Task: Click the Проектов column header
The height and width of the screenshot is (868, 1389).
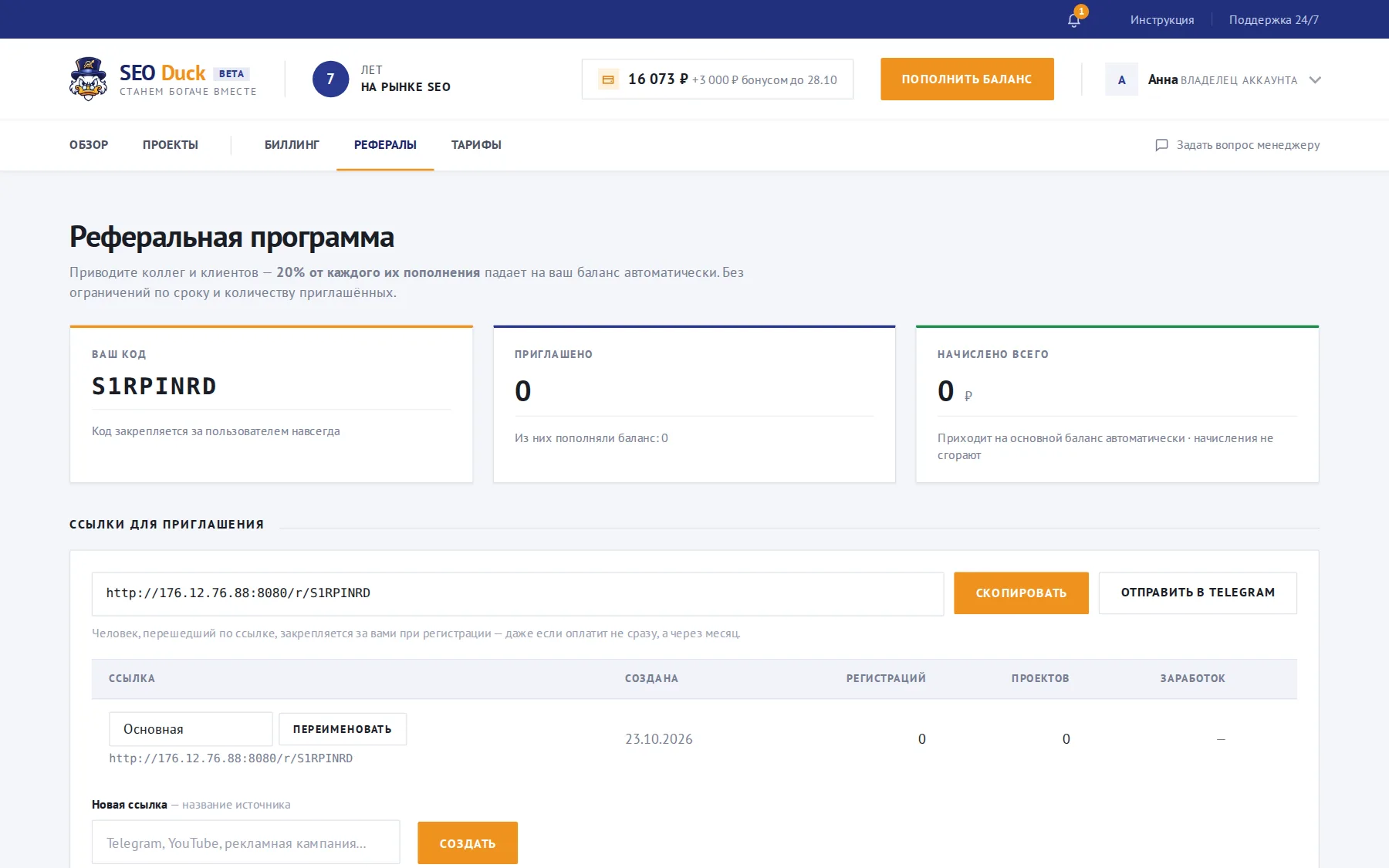Action: [x=1040, y=678]
